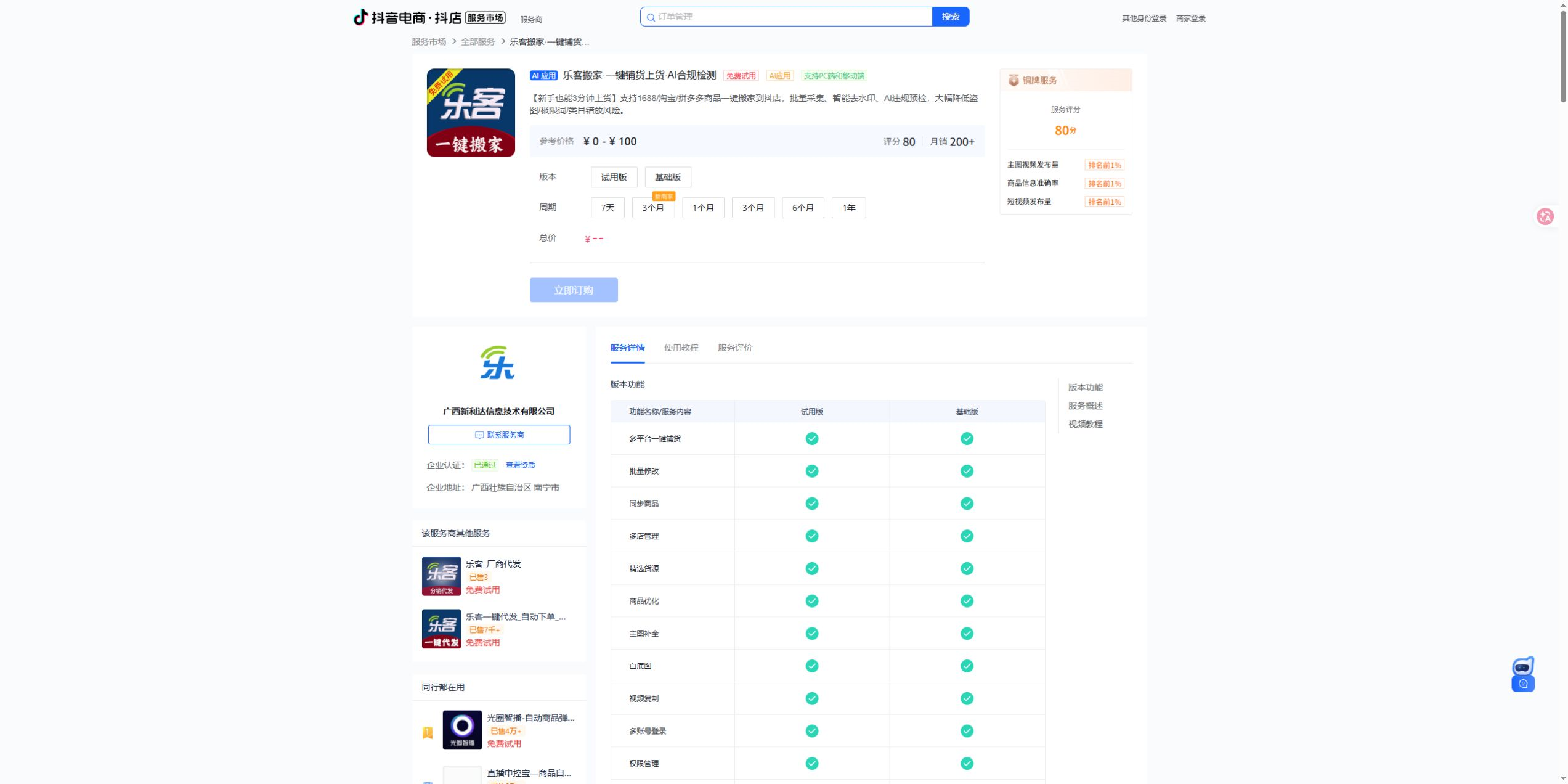Switch to the 使用教程 tab
The image size is (1568, 784).
pyautogui.click(x=681, y=348)
